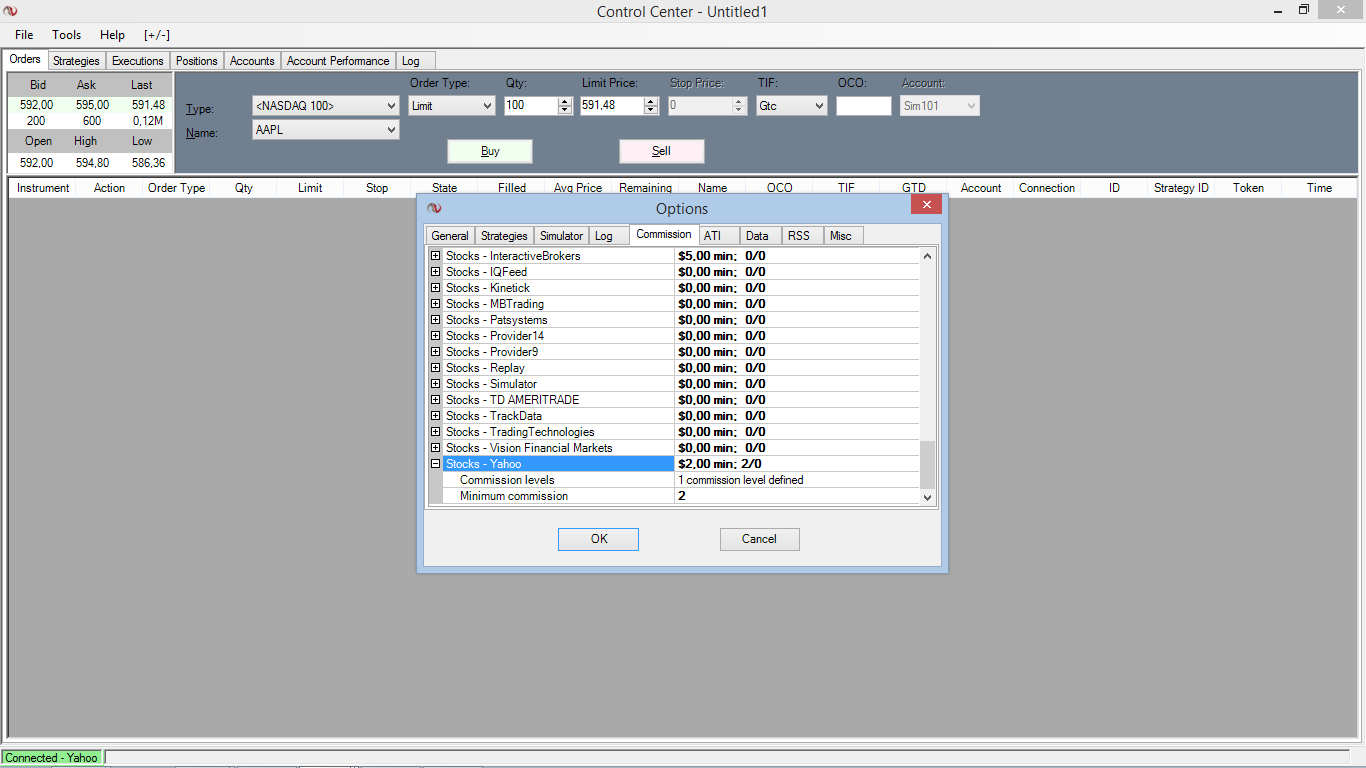Expand the Stocks - Simulator commission row
This screenshot has width=1366, height=768.
pyautogui.click(x=435, y=384)
